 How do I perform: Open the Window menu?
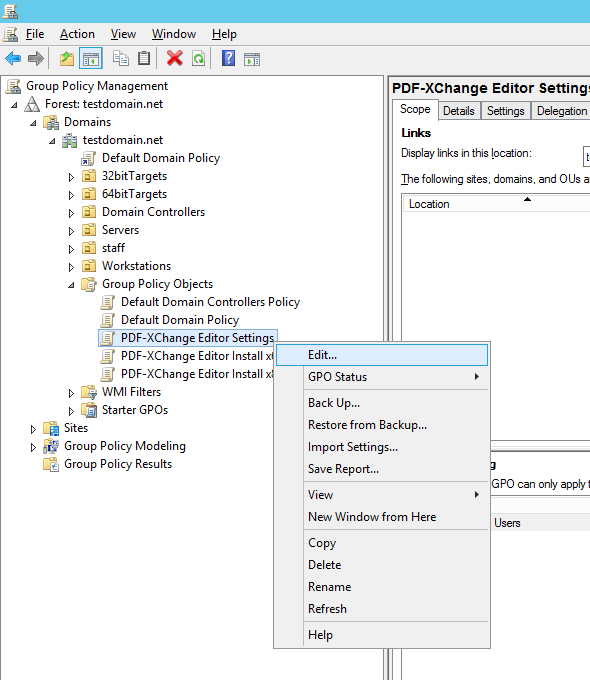[174, 34]
